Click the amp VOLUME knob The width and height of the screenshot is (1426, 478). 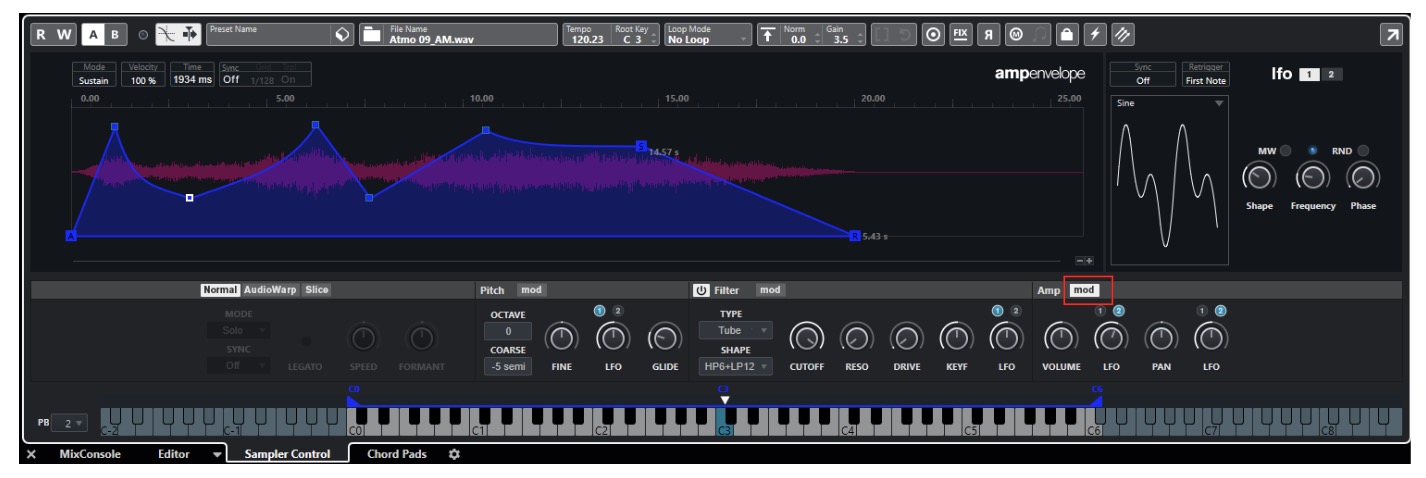(1060, 340)
